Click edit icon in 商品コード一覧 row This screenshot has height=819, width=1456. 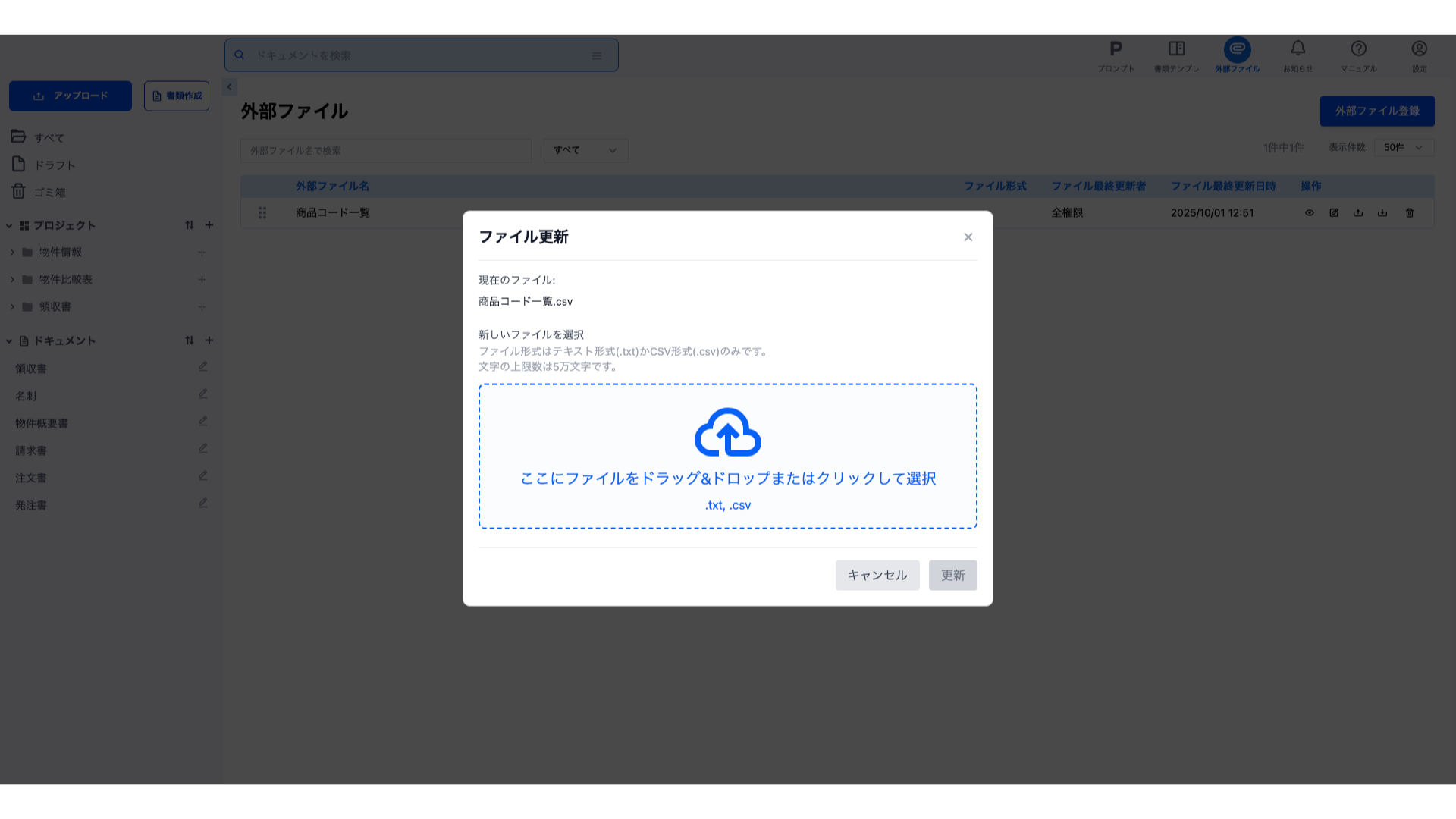[x=1333, y=213]
